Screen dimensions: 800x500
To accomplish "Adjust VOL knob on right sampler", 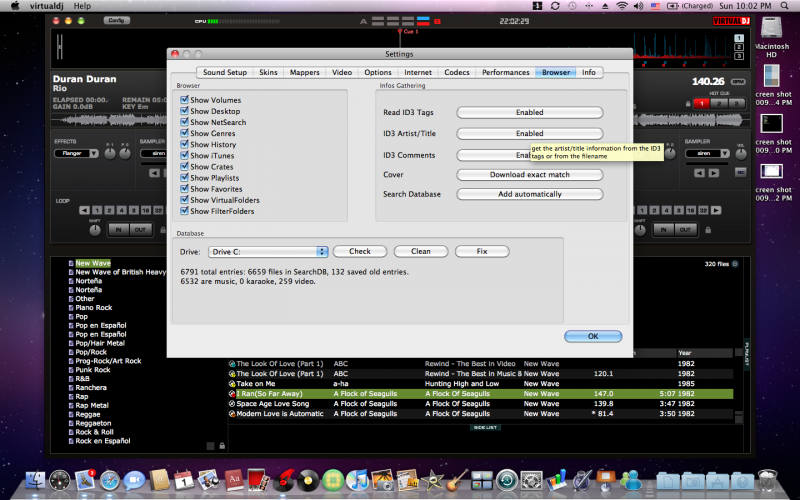I will click(x=741, y=153).
